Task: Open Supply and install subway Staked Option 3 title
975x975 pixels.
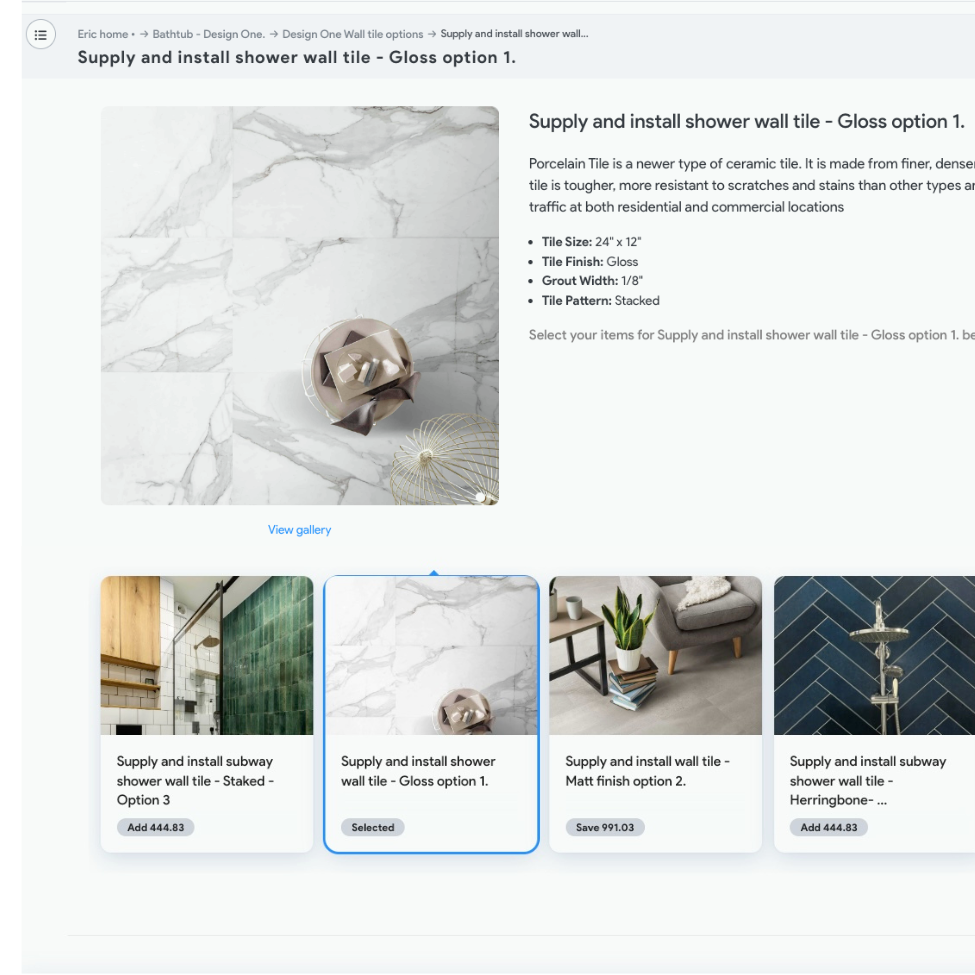Action: click(x=195, y=780)
